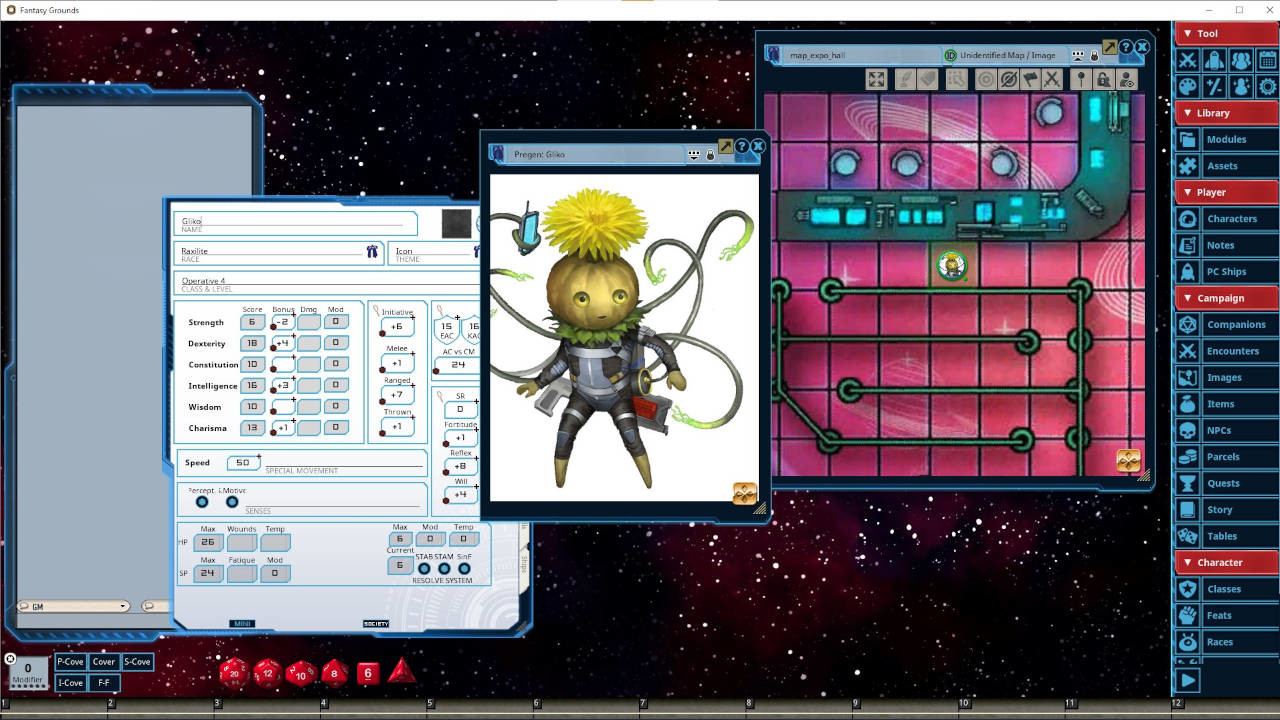Open the share menu on map window header

pyautogui.click(x=1078, y=55)
